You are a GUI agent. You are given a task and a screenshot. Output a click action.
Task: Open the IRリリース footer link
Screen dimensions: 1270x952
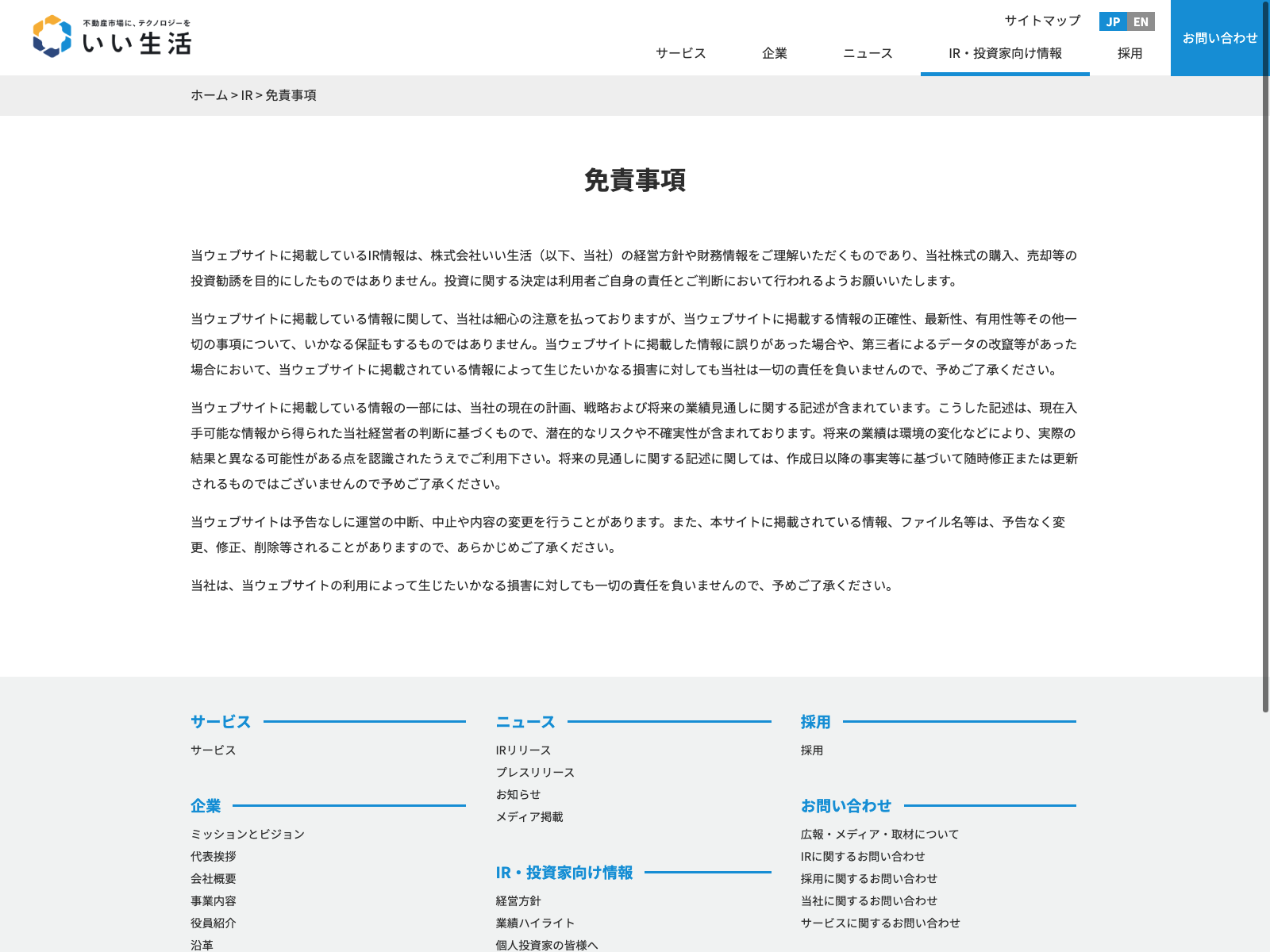(523, 750)
